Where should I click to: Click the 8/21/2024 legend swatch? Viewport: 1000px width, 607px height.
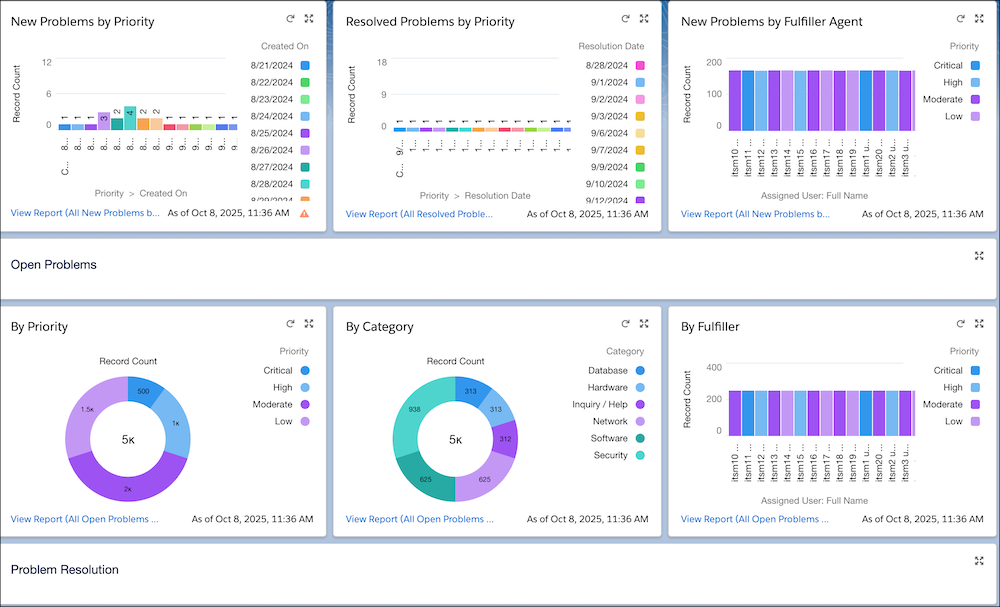pos(305,65)
